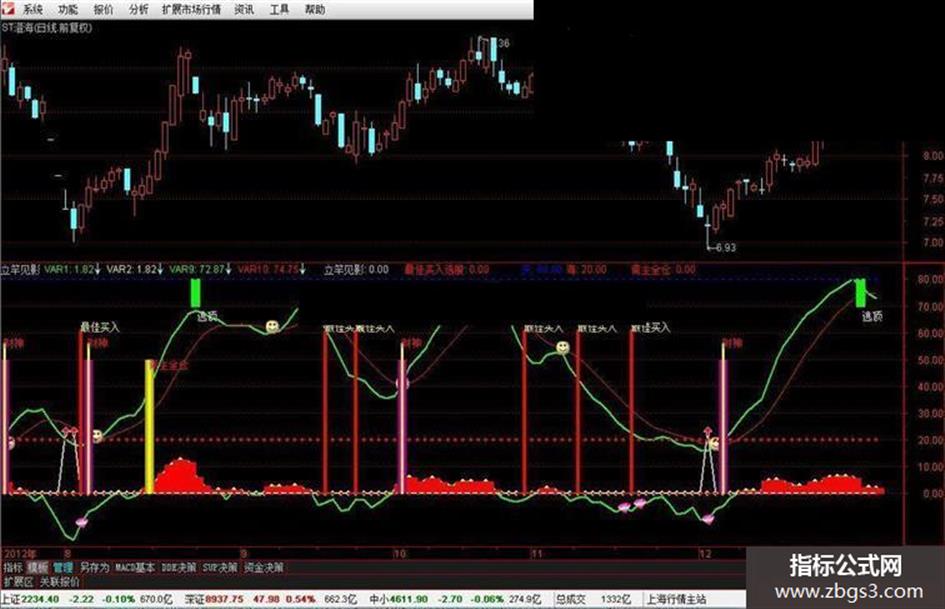945x609 pixels.
Task: Click the VAR1: 1.82 indicator value
Action: coord(72,270)
